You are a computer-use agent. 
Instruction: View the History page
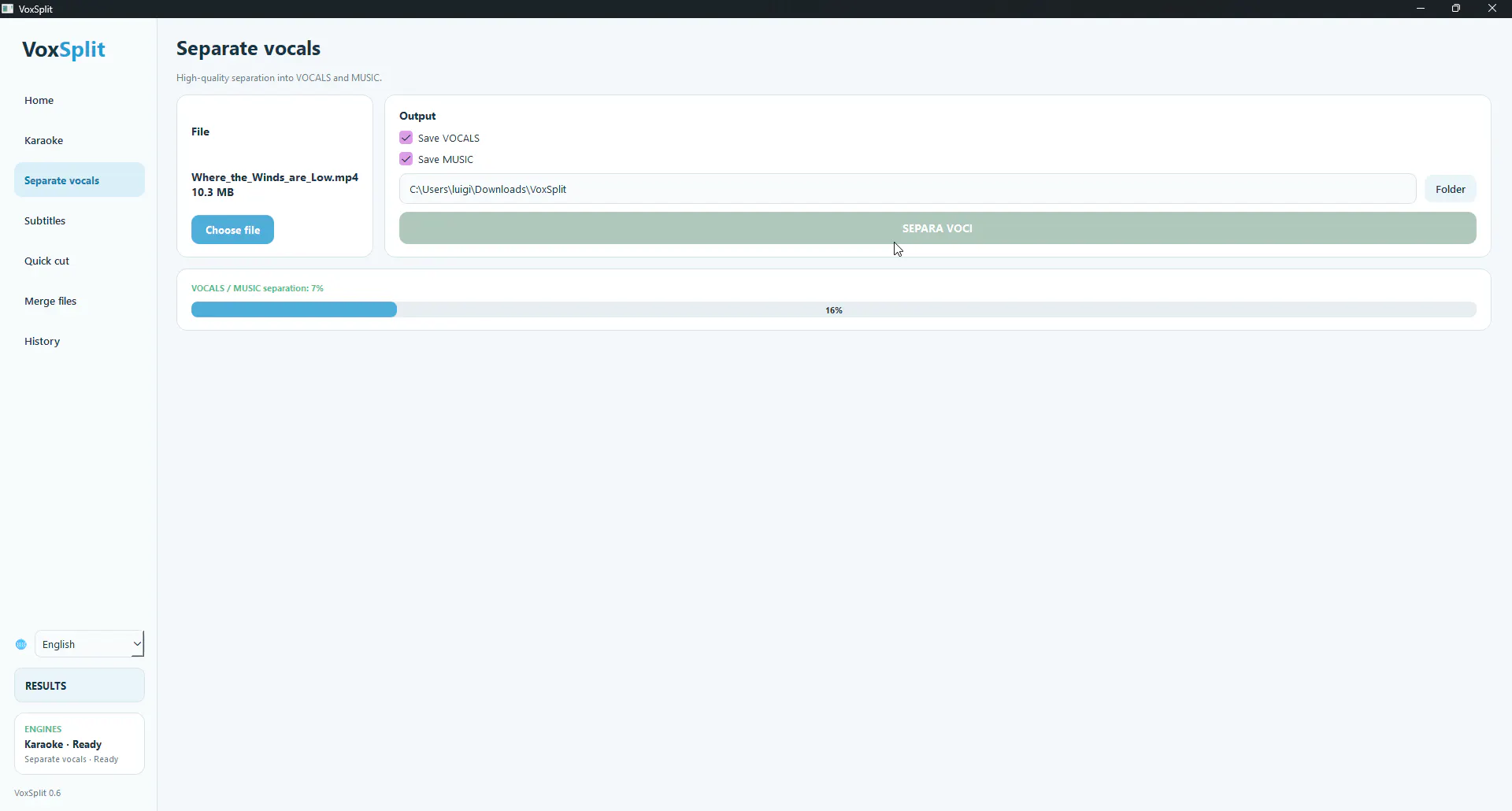click(x=80, y=341)
